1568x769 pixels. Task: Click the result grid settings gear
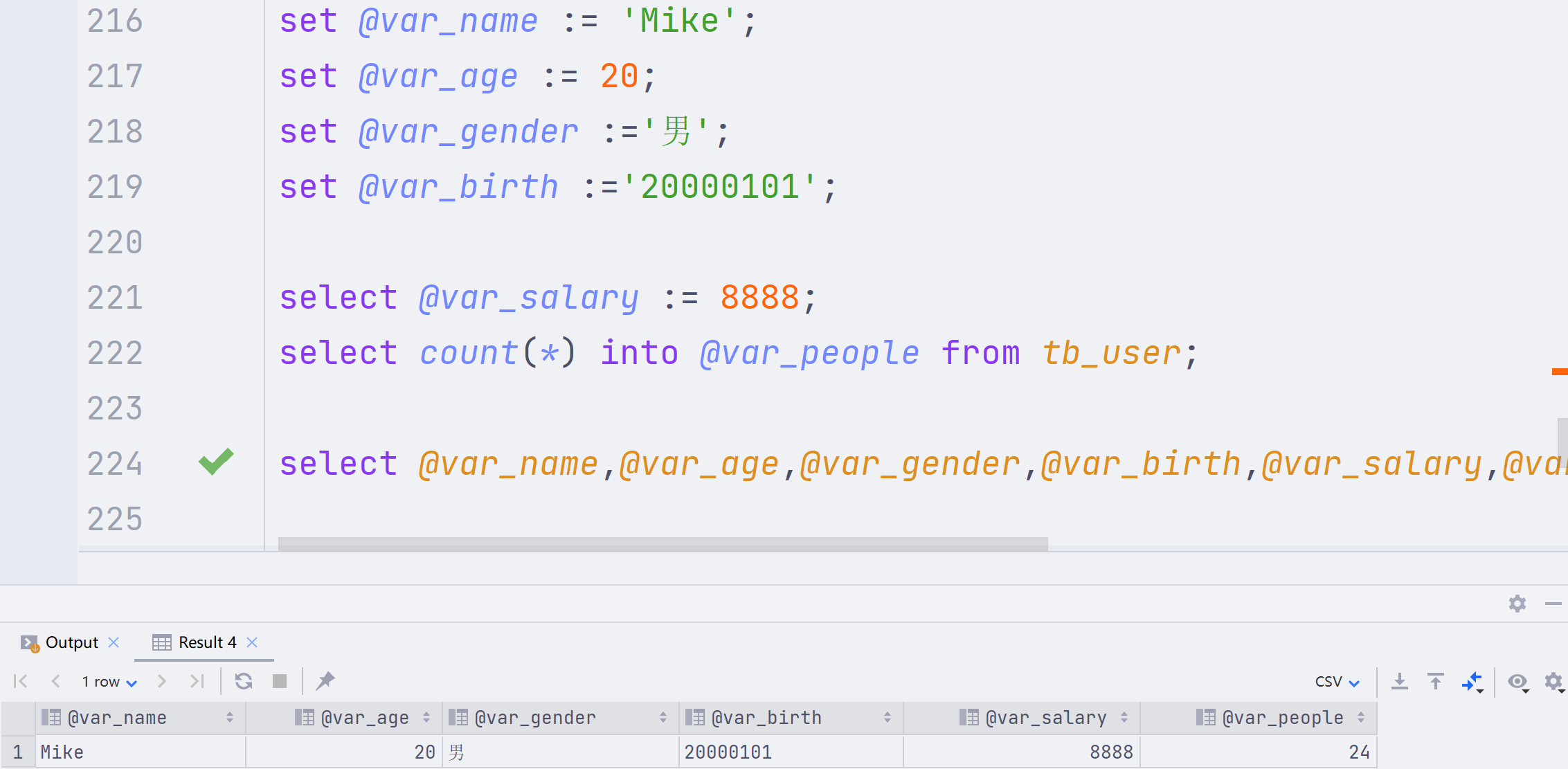1553,681
